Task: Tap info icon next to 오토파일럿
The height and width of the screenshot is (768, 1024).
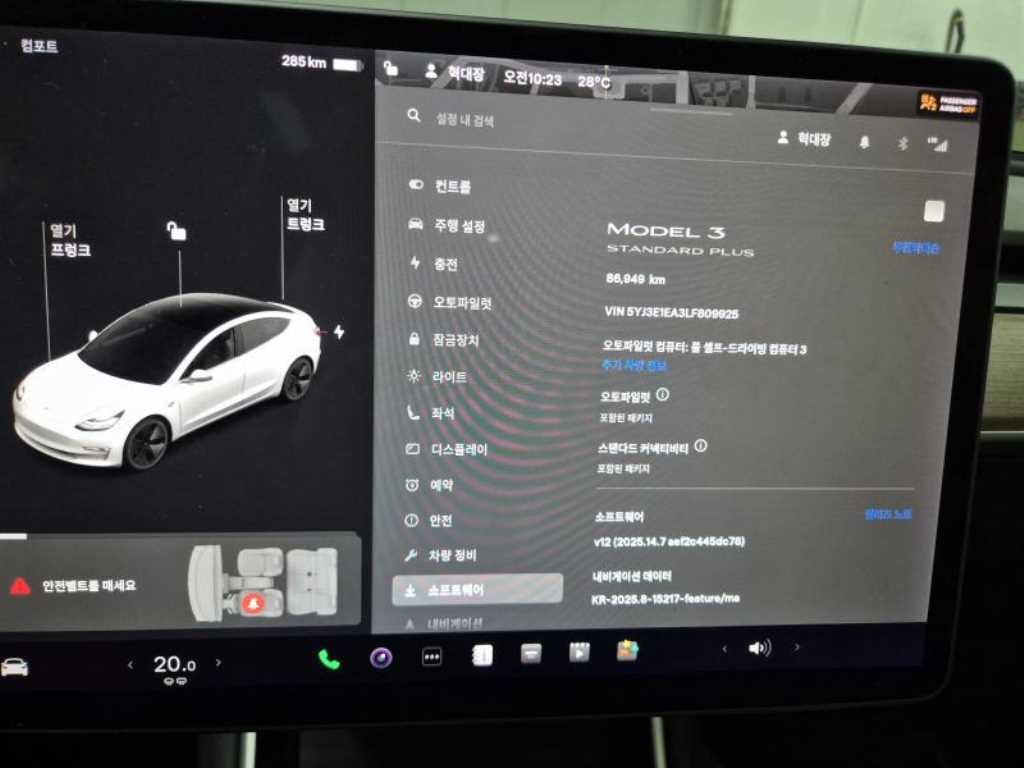Action: point(662,394)
